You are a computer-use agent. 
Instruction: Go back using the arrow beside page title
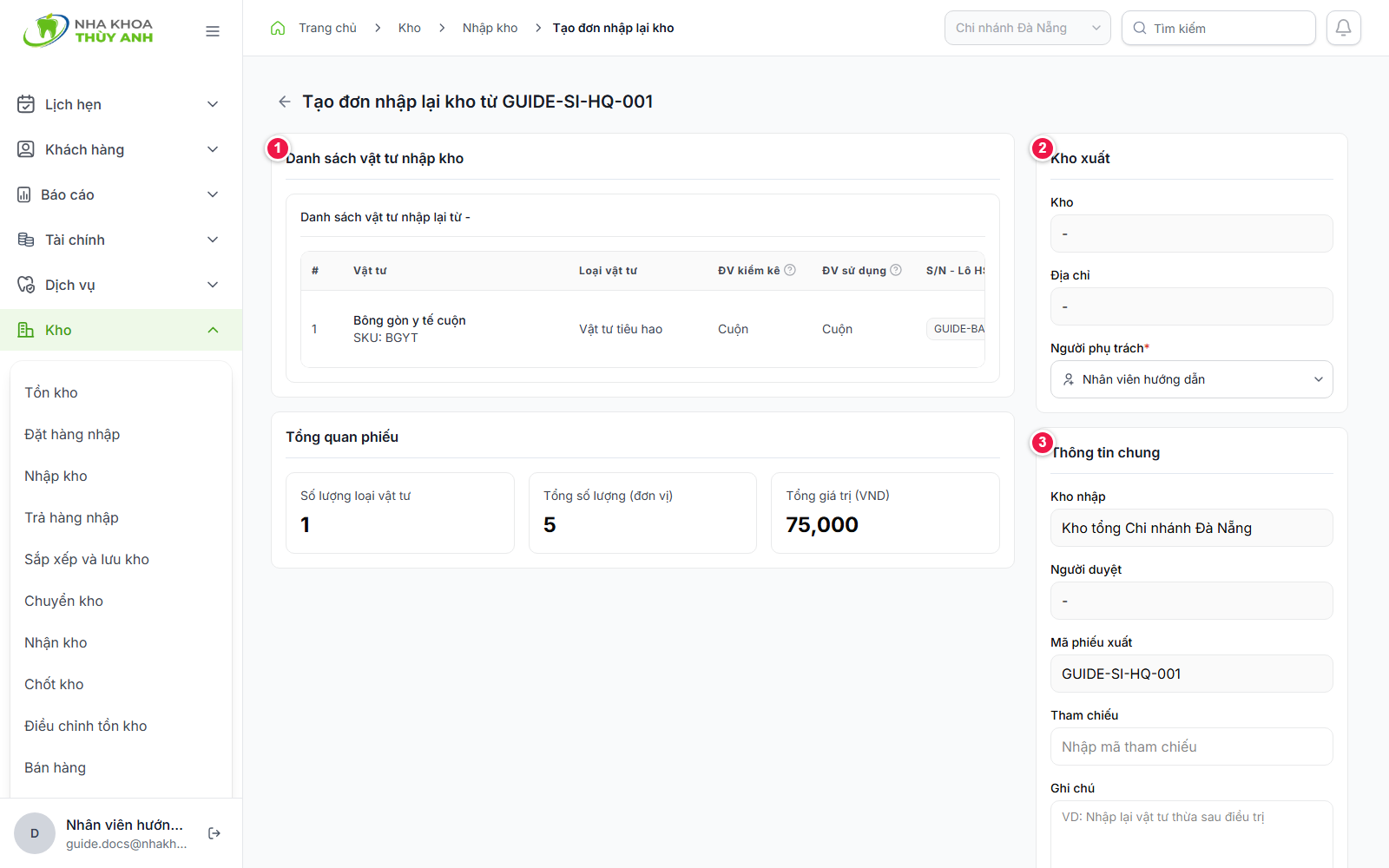pos(284,102)
